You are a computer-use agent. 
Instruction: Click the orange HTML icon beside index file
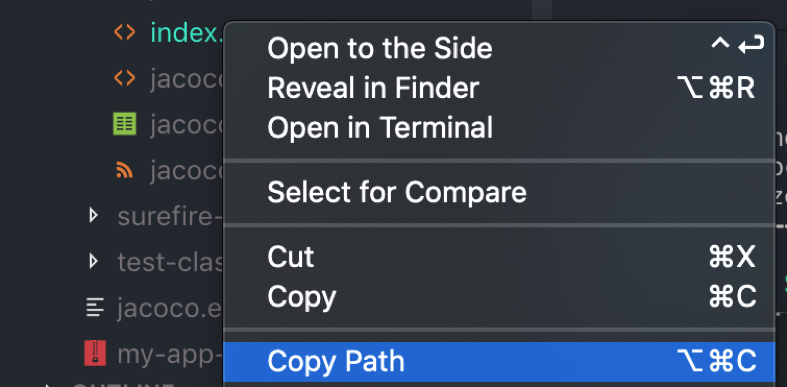124,33
